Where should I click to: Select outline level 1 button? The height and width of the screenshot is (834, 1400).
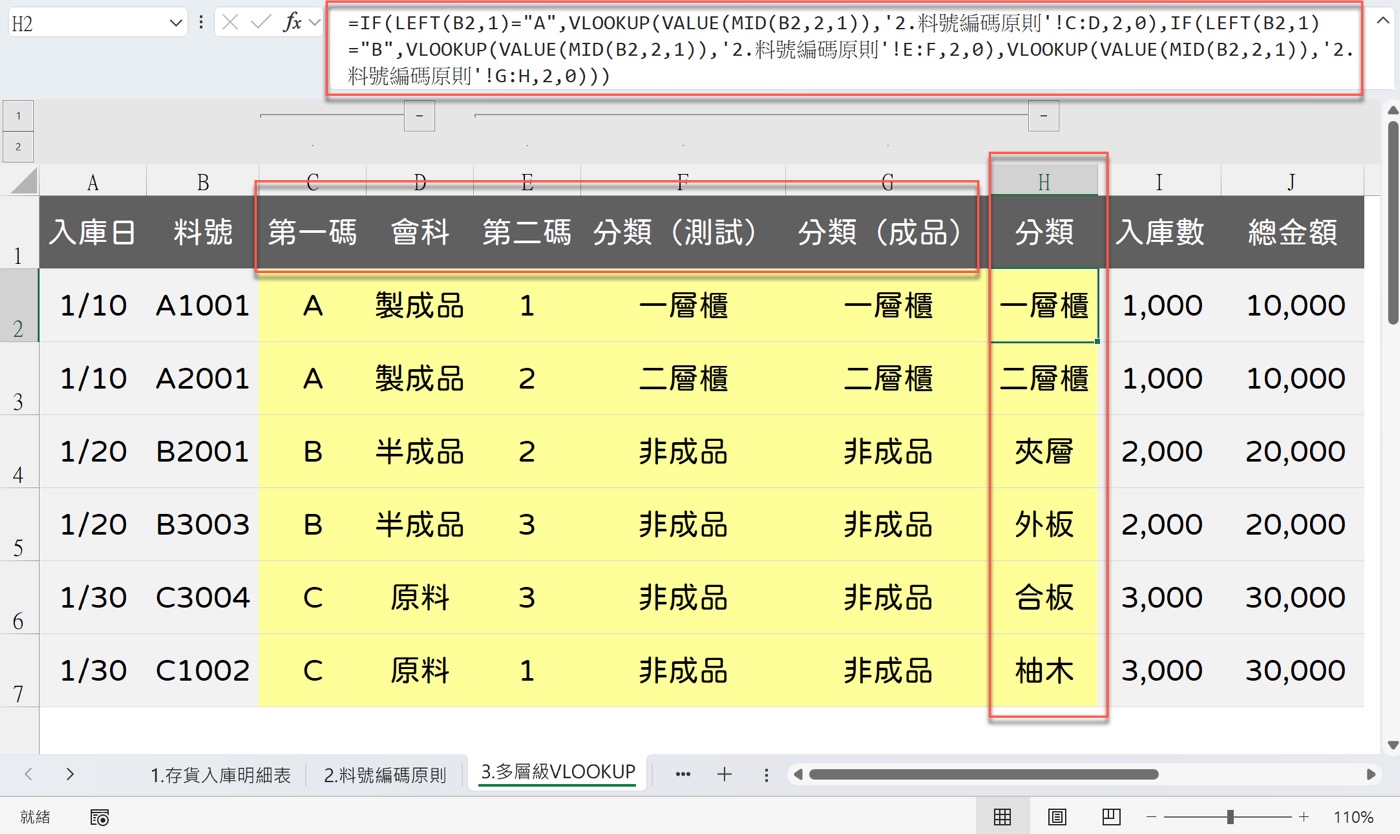(x=19, y=116)
